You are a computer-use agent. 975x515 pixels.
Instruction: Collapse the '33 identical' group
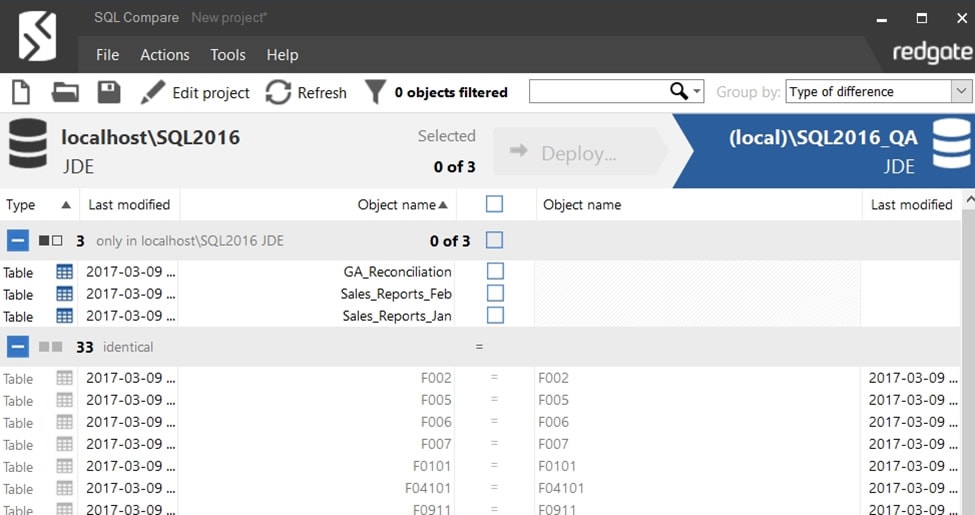[x=17, y=347]
